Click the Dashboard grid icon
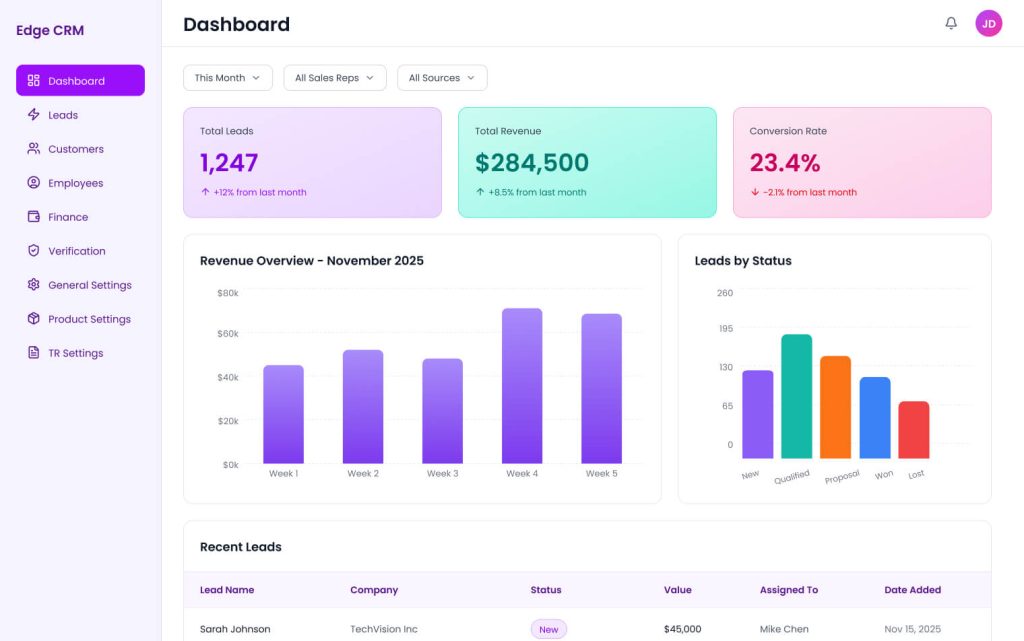The height and width of the screenshot is (641, 1024). pyautogui.click(x=32, y=80)
